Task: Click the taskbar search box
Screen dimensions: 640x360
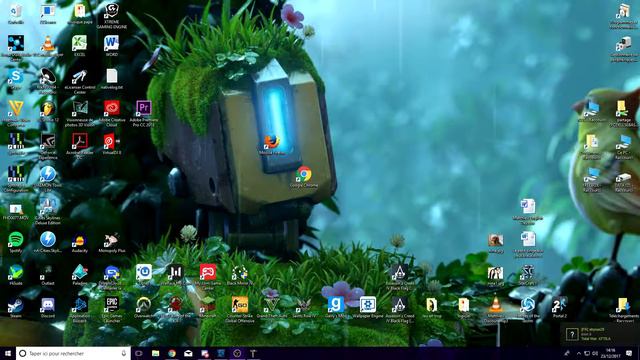Action: coord(73,353)
